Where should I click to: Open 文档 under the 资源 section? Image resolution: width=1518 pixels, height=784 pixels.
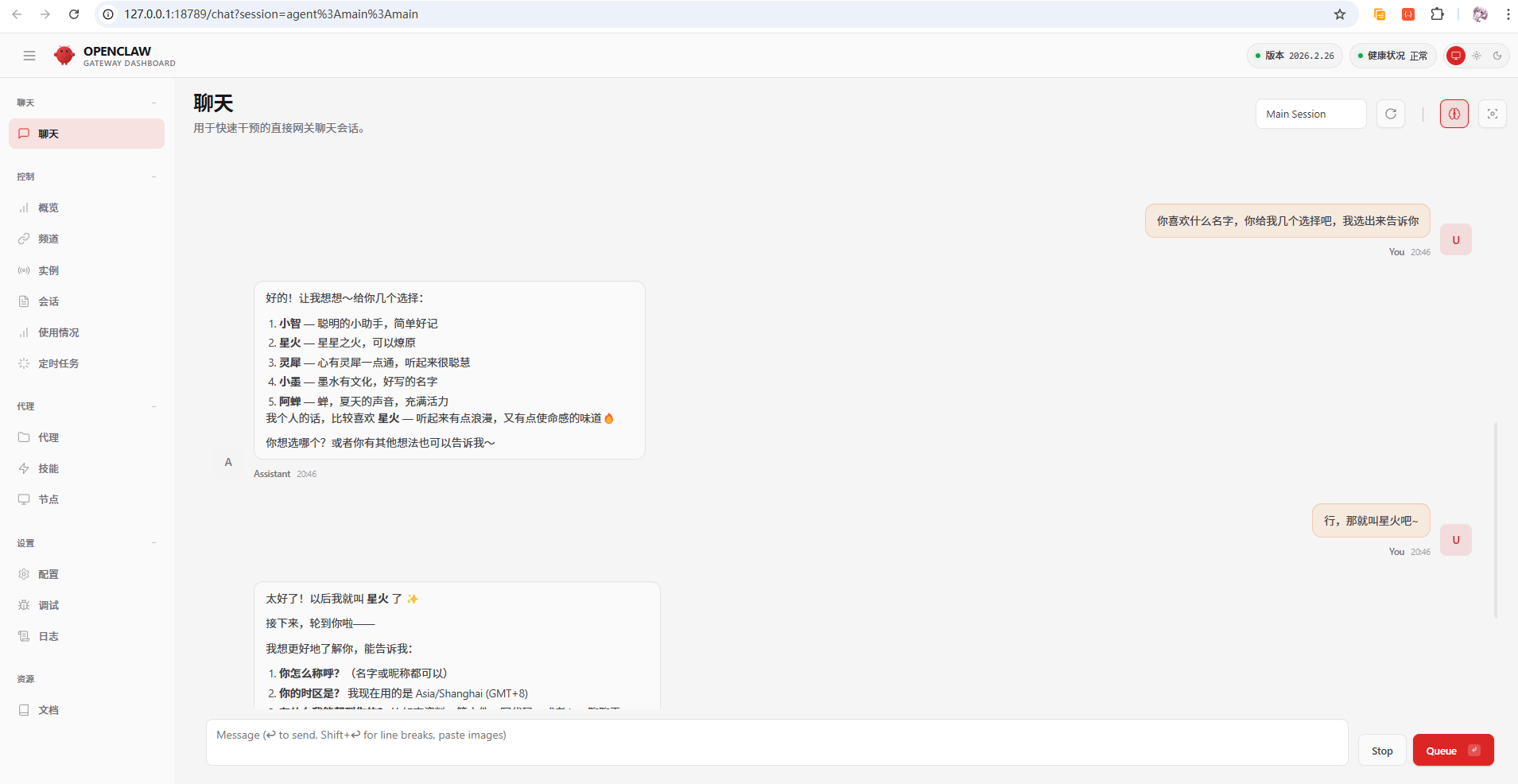point(48,710)
